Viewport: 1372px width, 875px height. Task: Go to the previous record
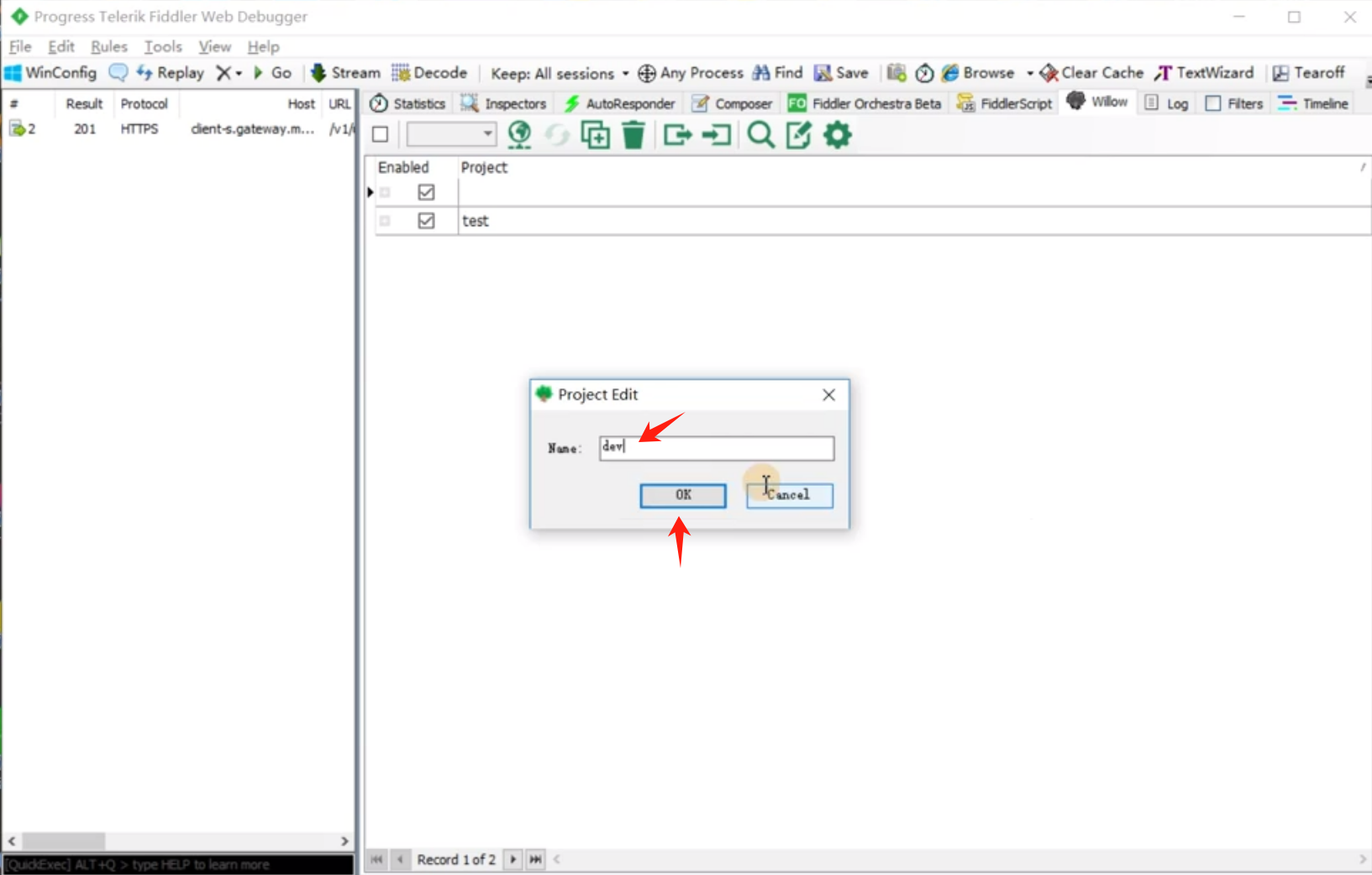click(401, 859)
